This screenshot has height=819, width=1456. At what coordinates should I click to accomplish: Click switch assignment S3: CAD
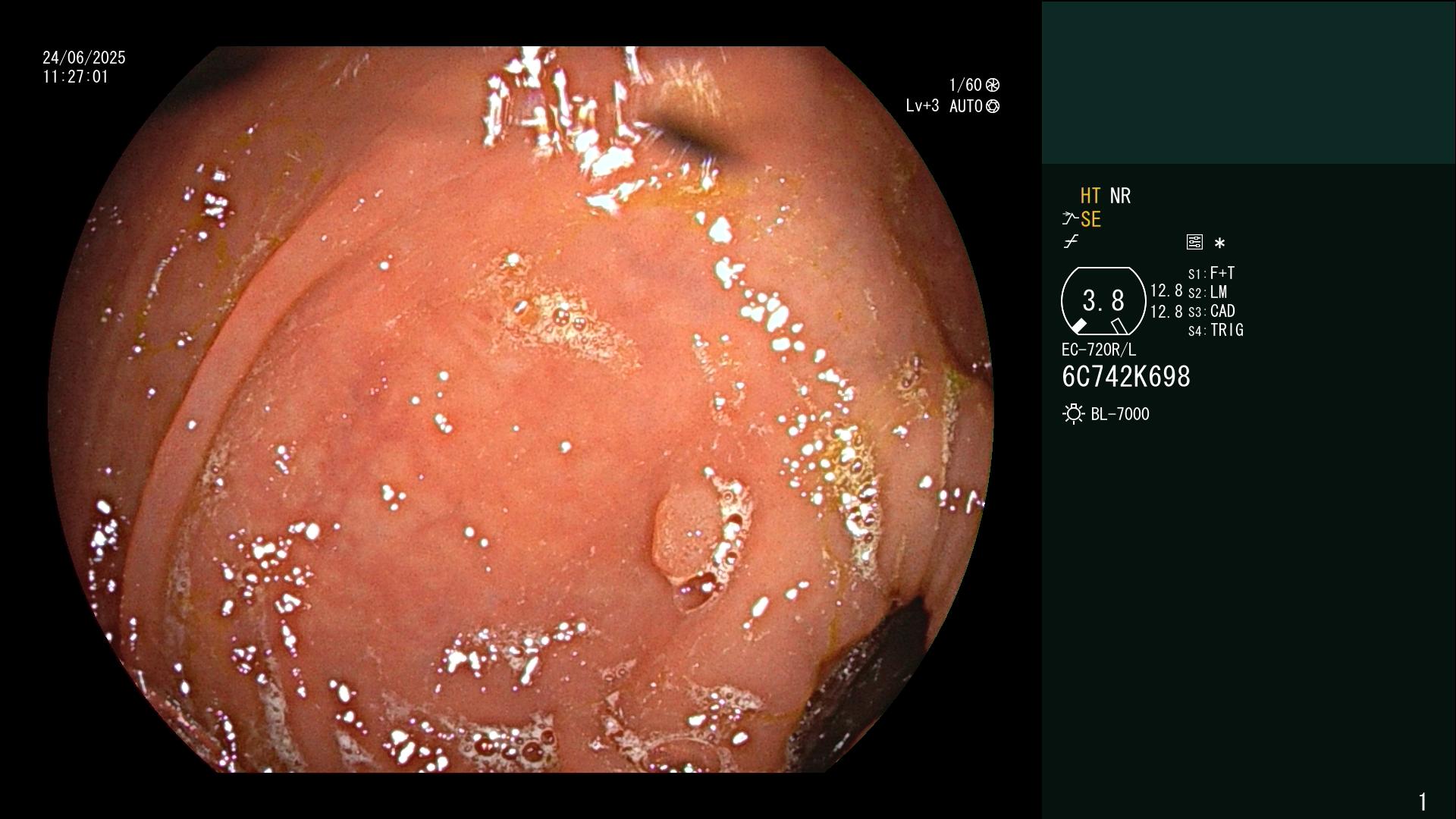coord(1212,311)
